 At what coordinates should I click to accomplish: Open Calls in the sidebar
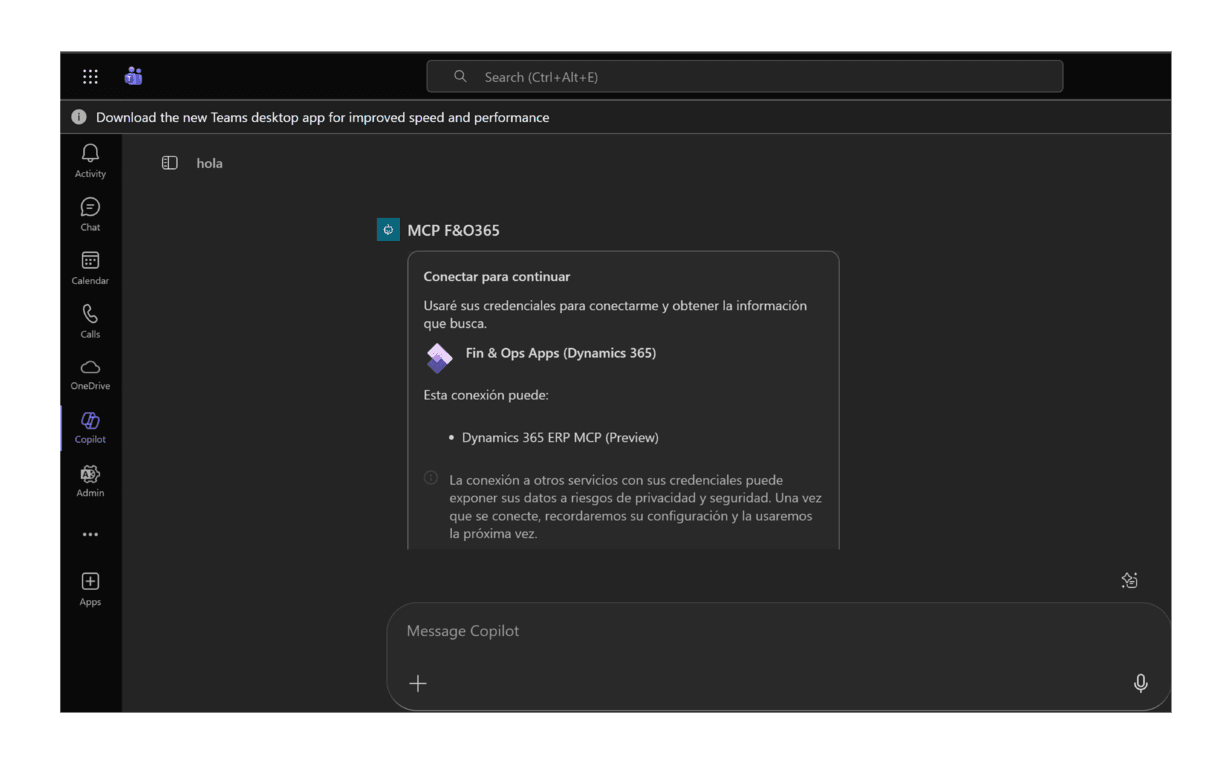point(90,321)
